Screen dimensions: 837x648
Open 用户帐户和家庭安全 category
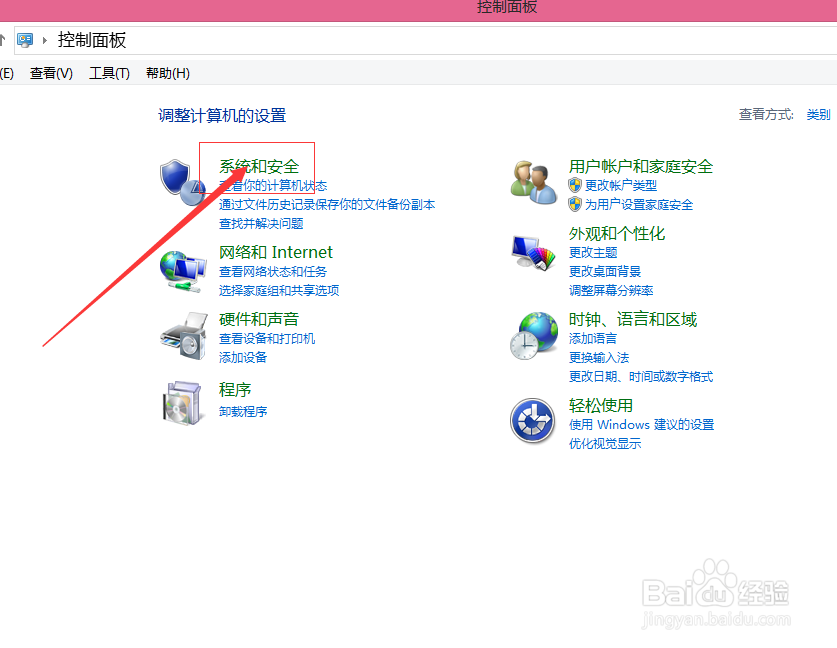(x=641, y=167)
